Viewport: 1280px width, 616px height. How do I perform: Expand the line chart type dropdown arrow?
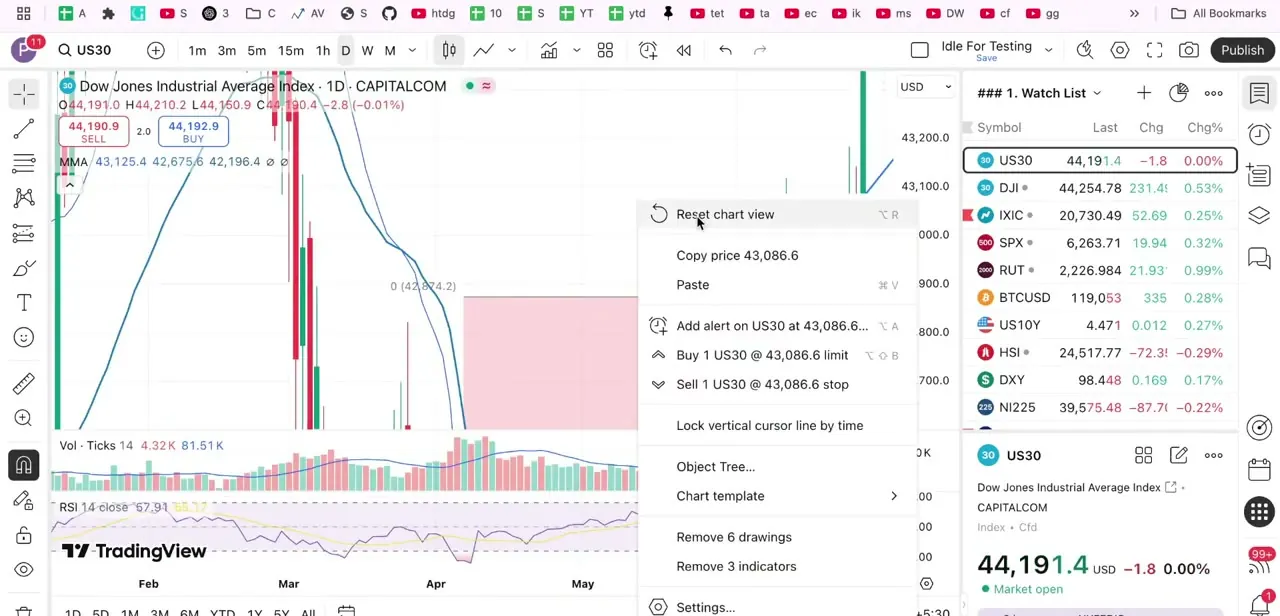512,50
